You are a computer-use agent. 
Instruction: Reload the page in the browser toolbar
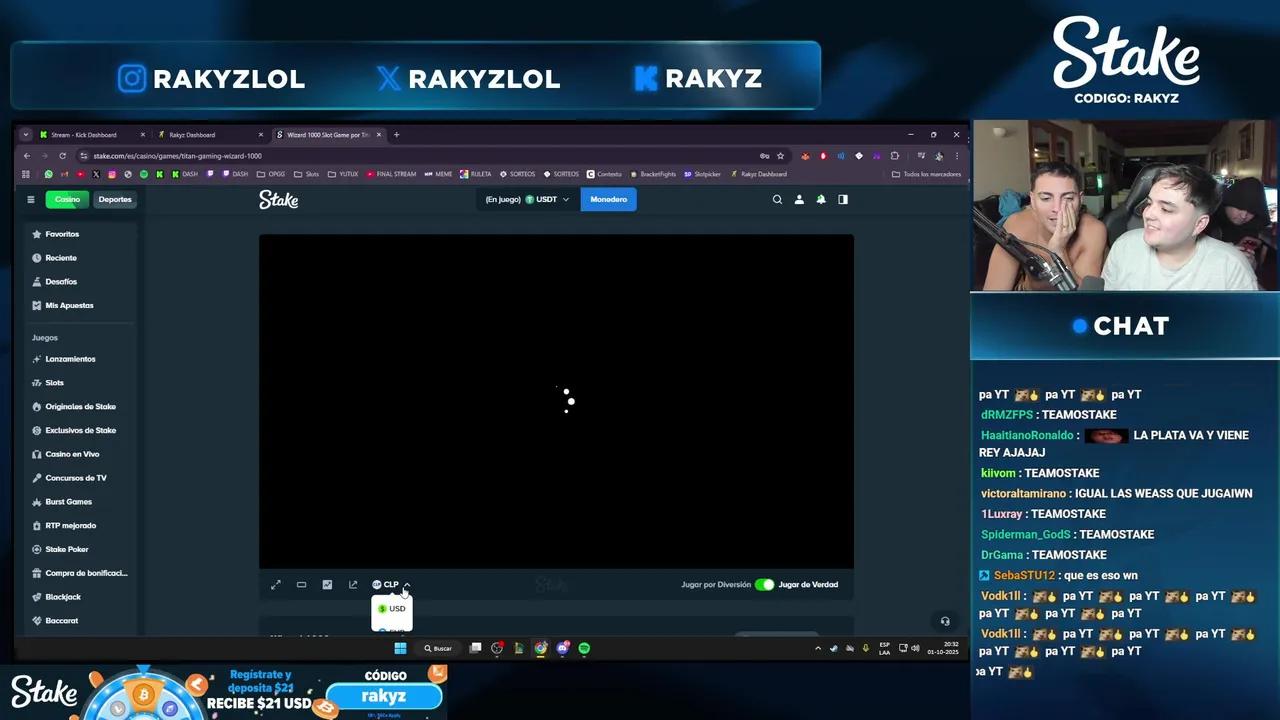click(x=62, y=156)
